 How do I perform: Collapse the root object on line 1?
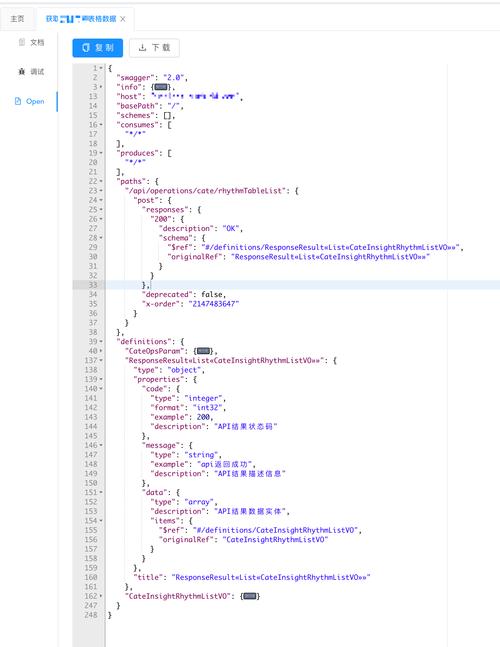pyautogui.click(x=101, y=68)
